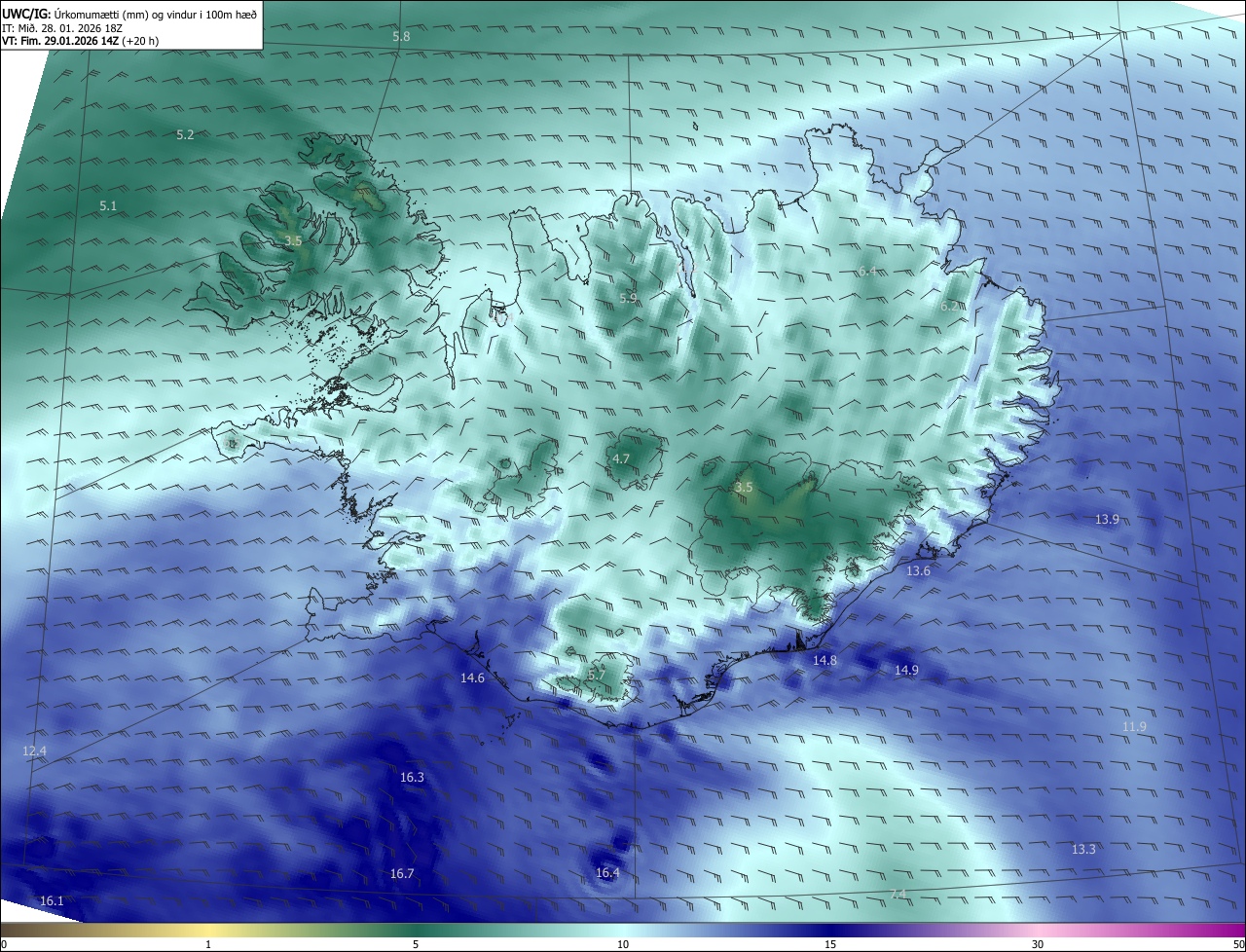Click the 5.2 value label
This screenshot has height=952, width=1246.
coord(185,134)
